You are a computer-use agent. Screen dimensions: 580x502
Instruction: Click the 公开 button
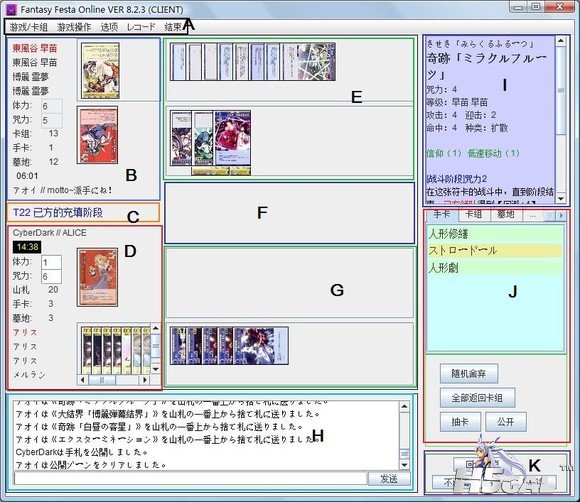[x=506, y=422]
